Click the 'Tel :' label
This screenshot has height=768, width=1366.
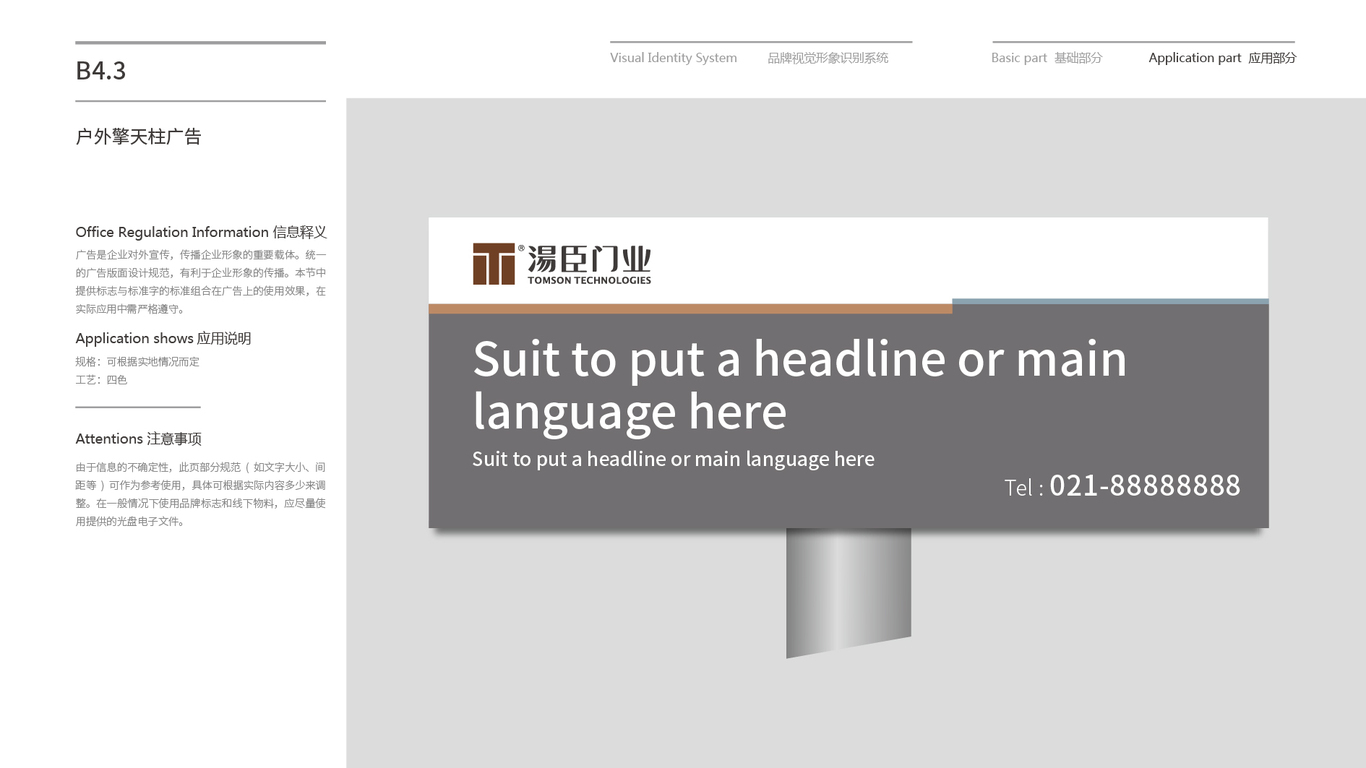(1024, 488)
